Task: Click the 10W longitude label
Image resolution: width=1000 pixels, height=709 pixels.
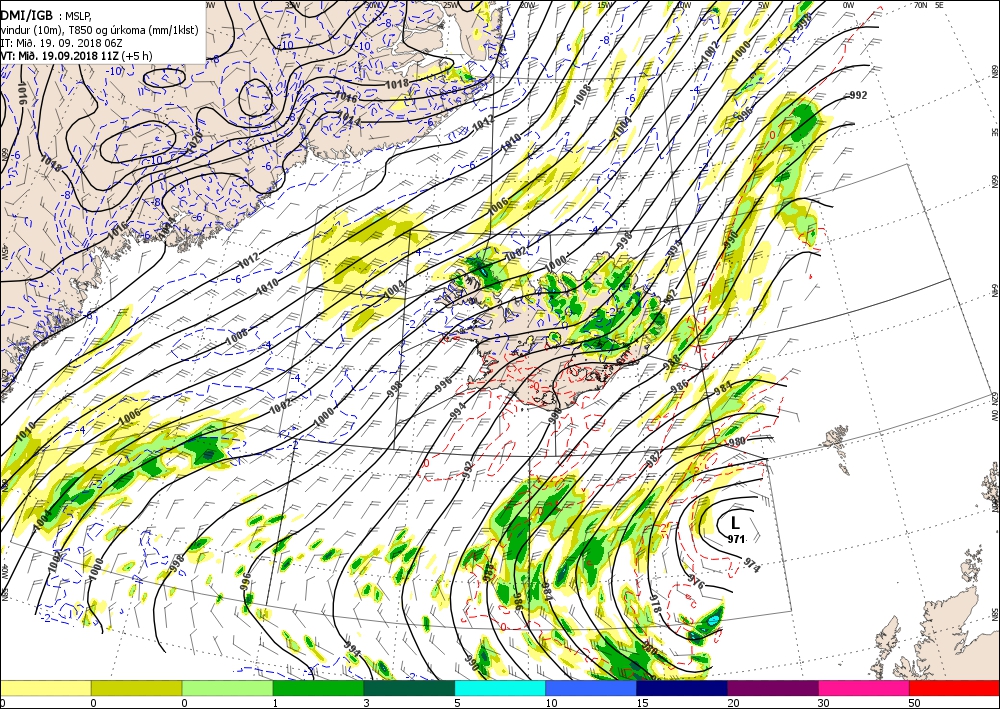Action: [x=682, y=4]
